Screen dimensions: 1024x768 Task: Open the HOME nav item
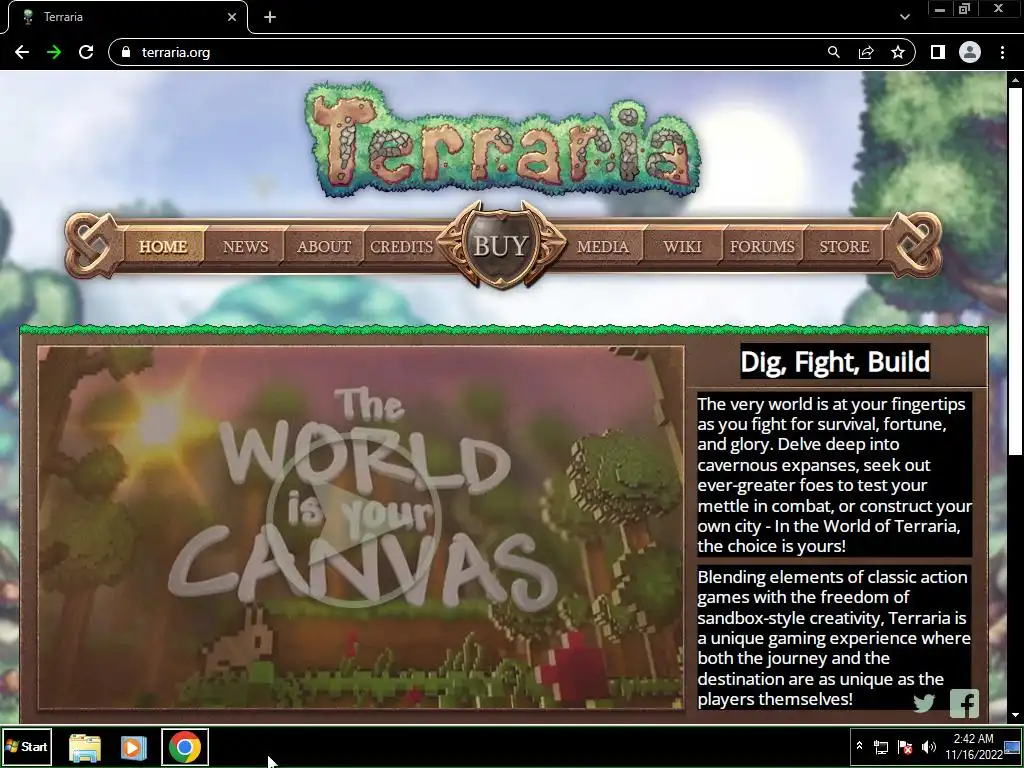coord(163,246)
